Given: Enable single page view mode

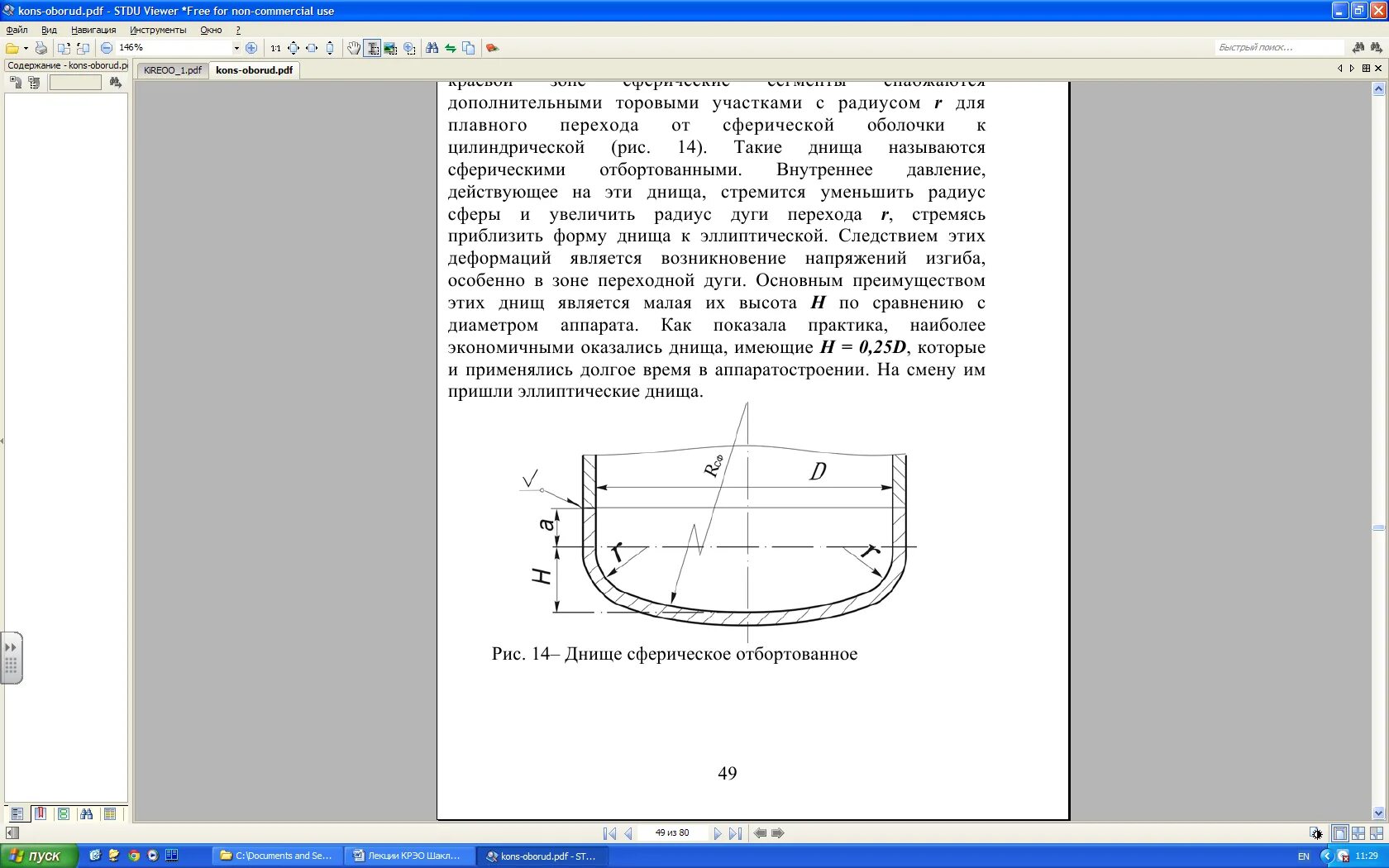Looking at the screenshot, I should click(x=1339, y=833).
